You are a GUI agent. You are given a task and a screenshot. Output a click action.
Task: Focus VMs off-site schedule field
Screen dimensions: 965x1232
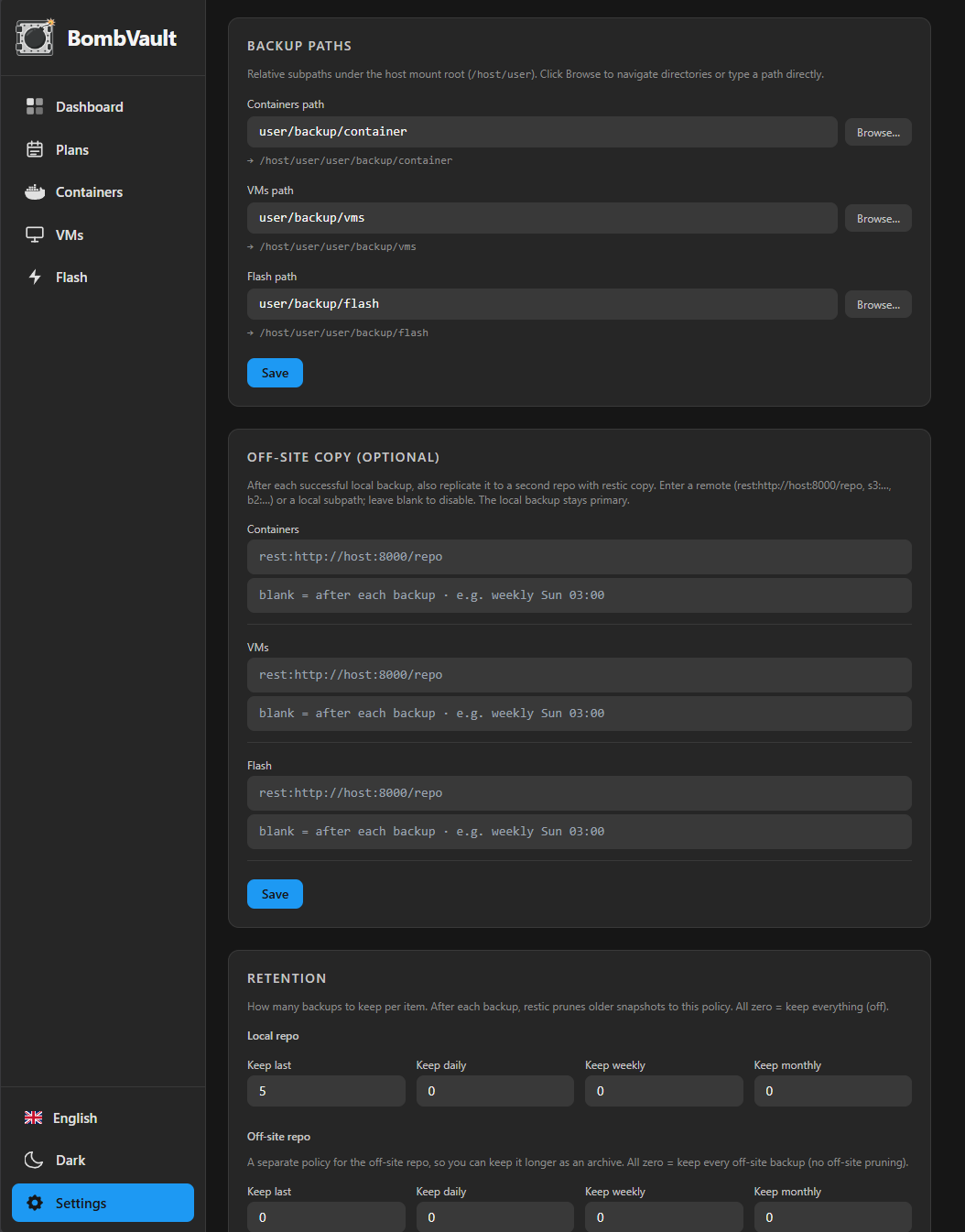[x=580, y=714]
